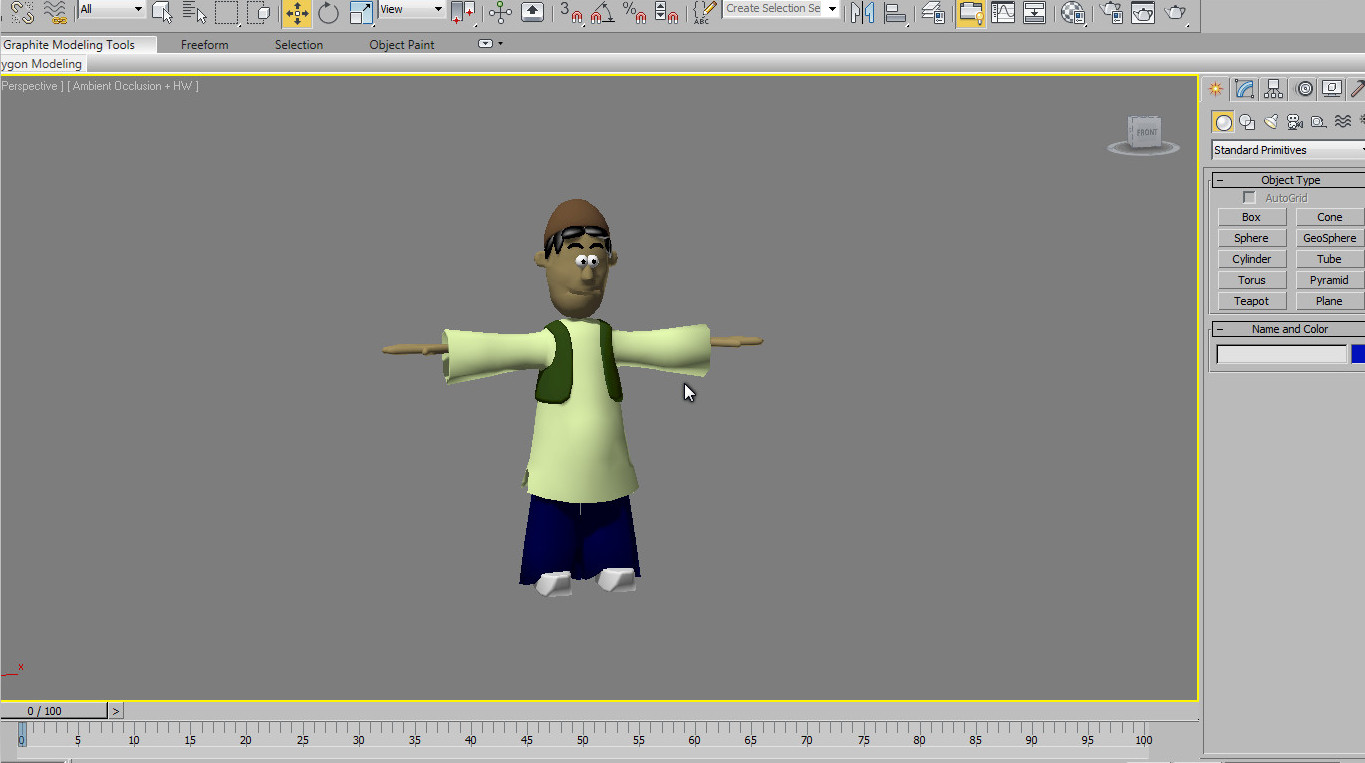Viewport: 1365px width, 763px height.
Task: Open the Hierarchy command panel tab
Action: pos(1273,89)
